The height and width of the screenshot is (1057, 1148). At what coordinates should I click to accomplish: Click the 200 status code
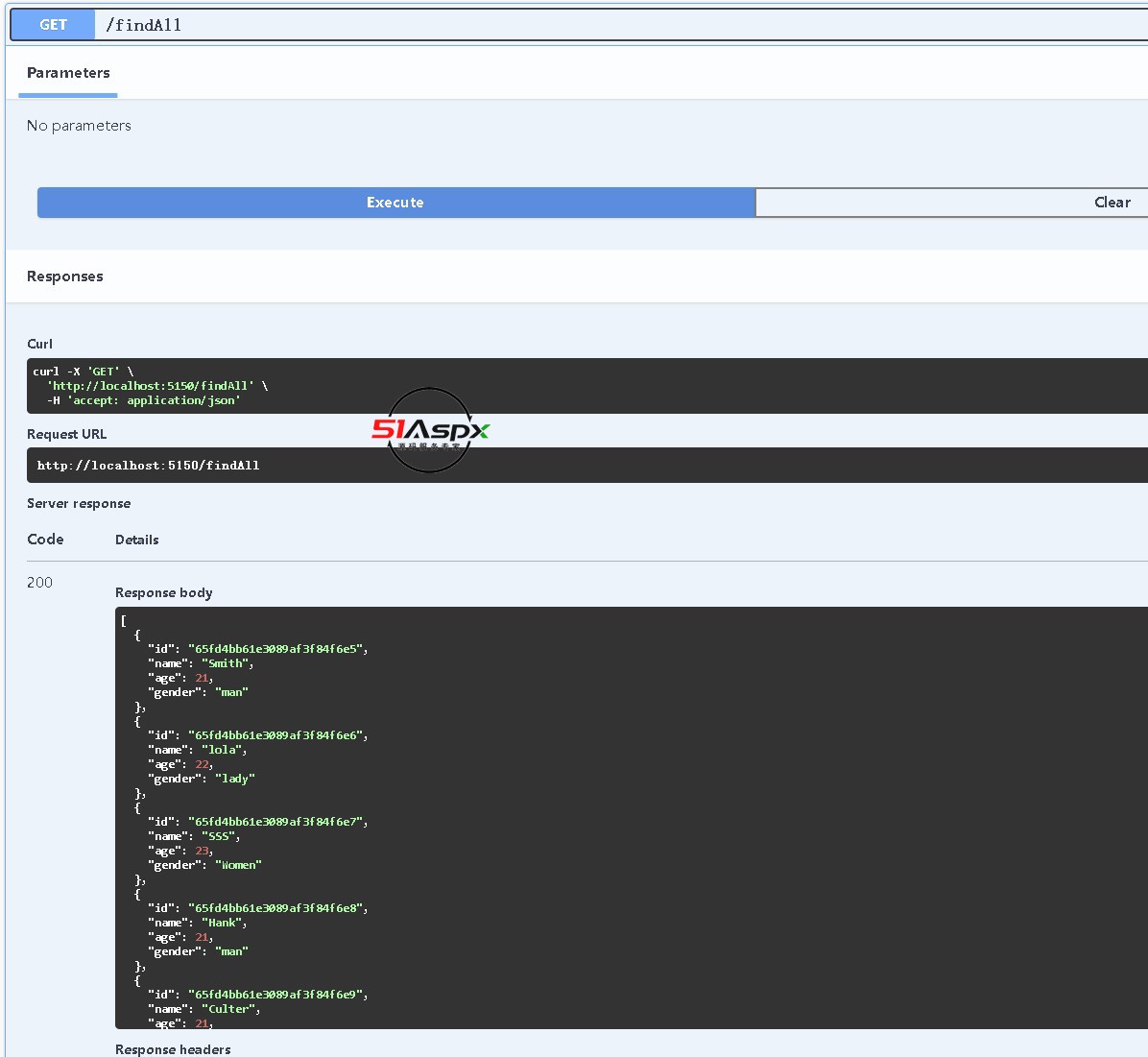coord(39,583)
